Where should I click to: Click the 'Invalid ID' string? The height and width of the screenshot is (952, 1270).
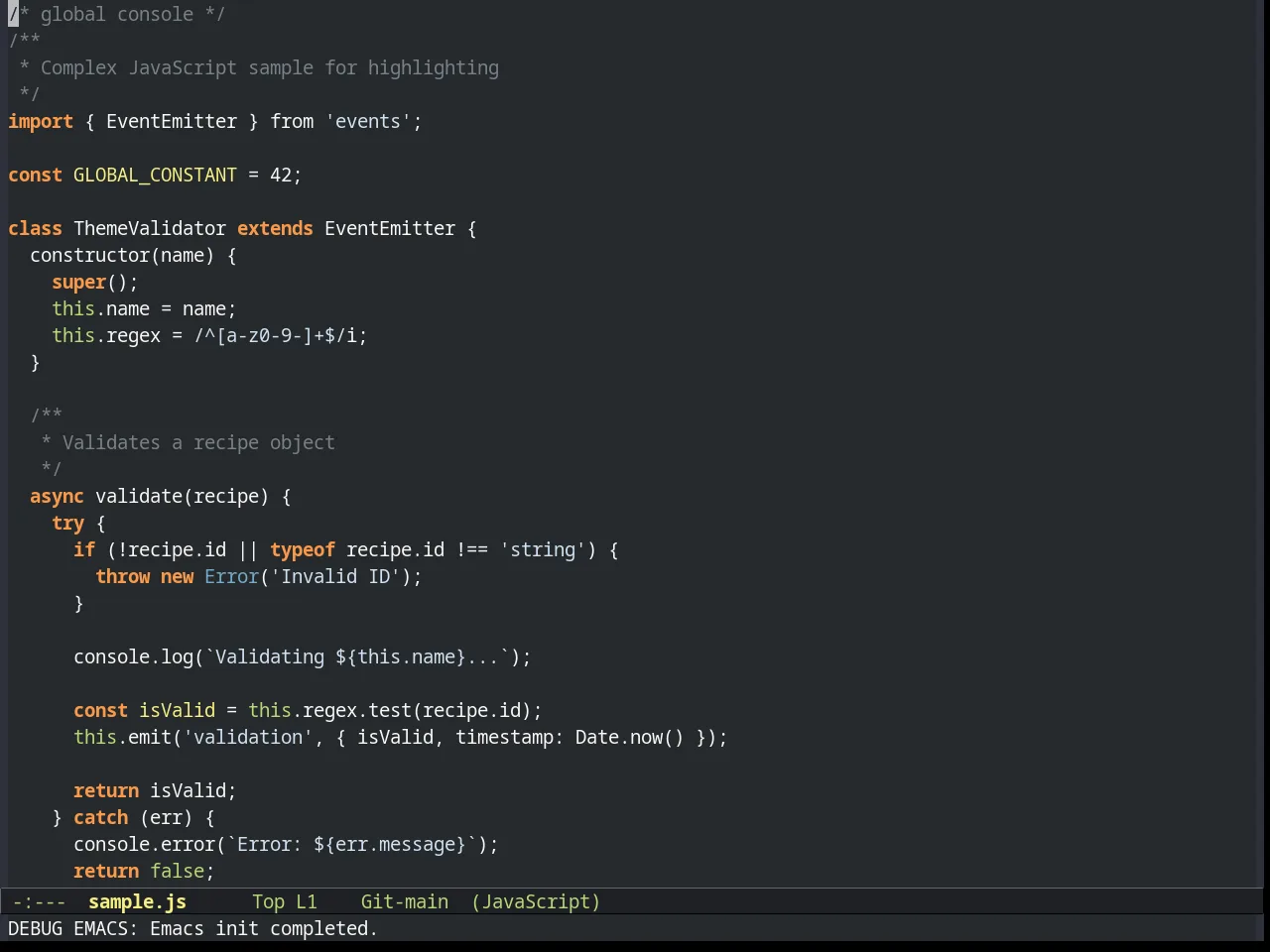(335, 576)
